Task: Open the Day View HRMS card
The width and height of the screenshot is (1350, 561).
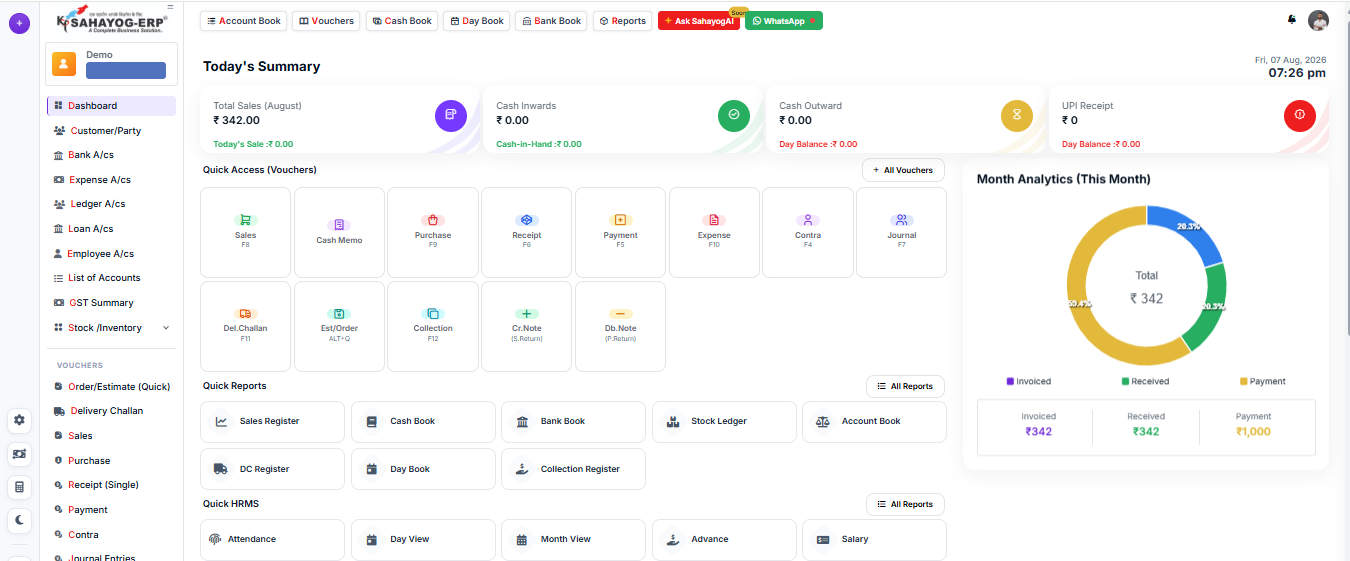Action: pyautogui.click(x=423, y=539)
